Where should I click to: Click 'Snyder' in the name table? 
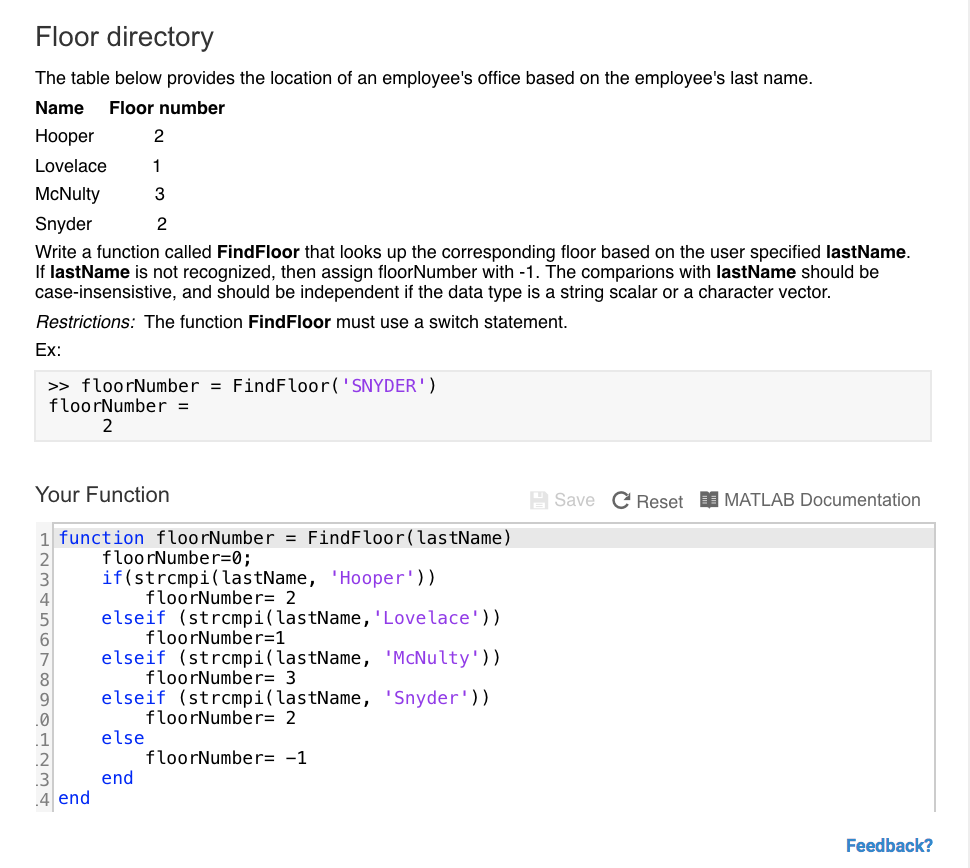(x=63, y=224)
